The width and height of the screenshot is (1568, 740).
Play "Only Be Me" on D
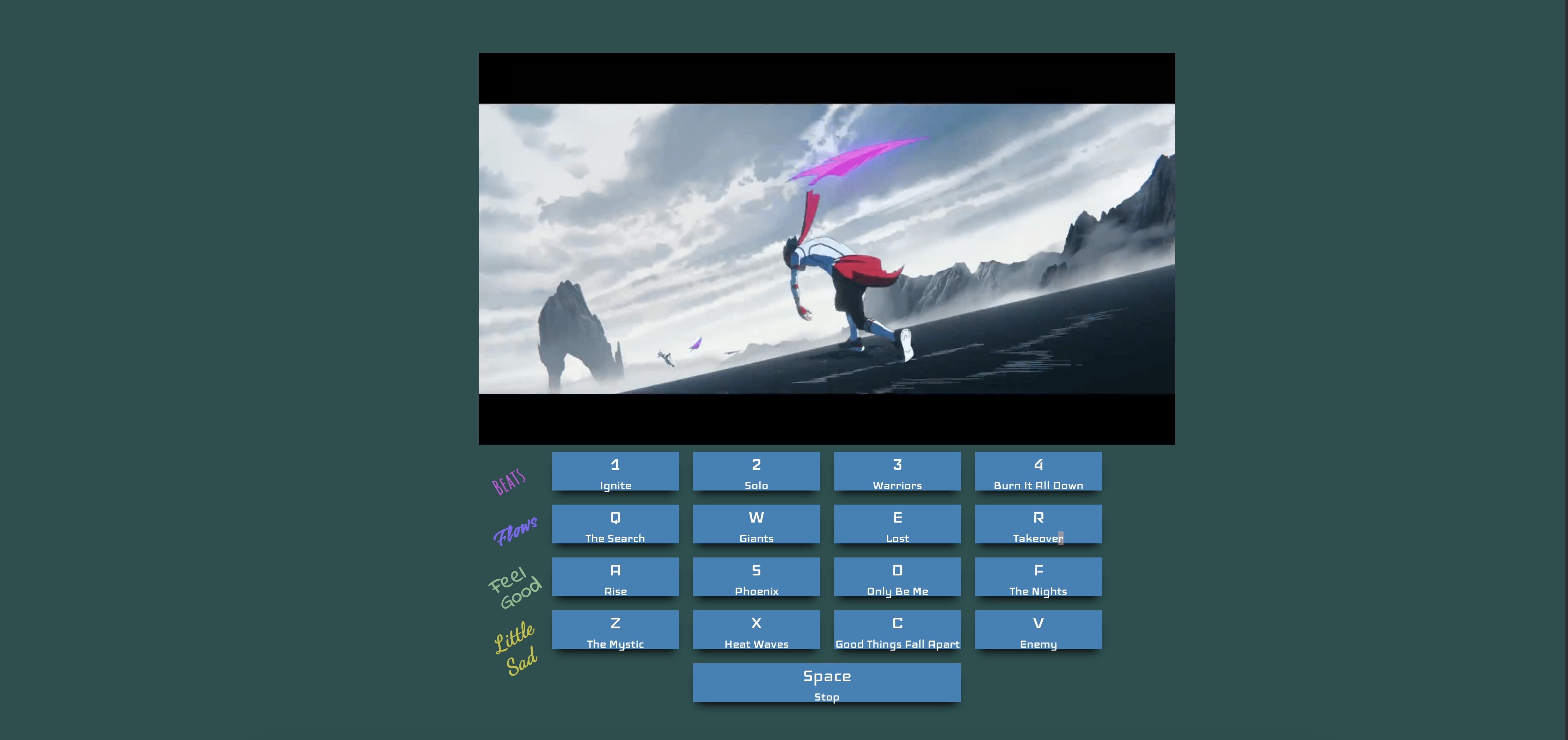898,577
